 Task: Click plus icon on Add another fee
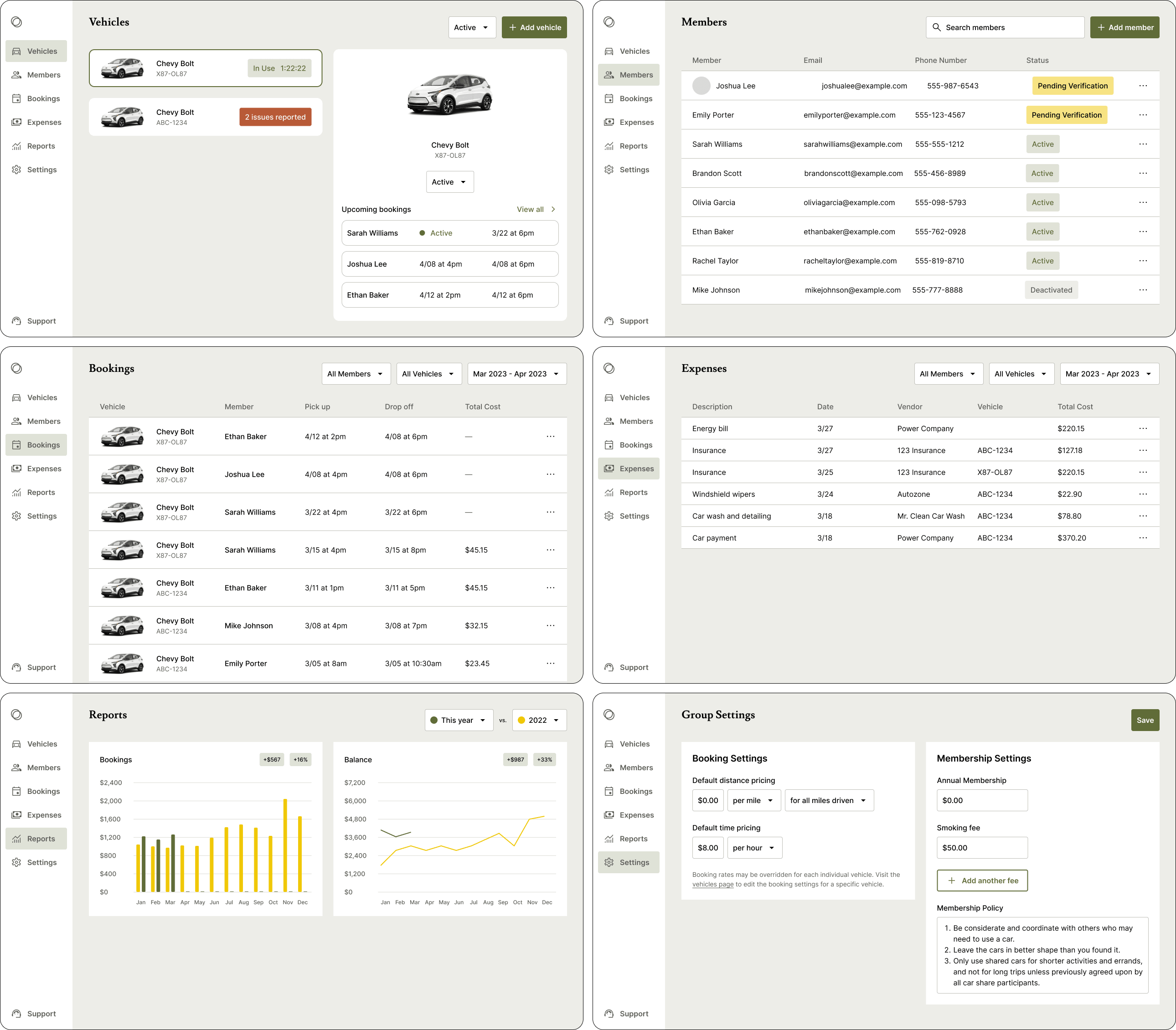[x=952, y=881]
